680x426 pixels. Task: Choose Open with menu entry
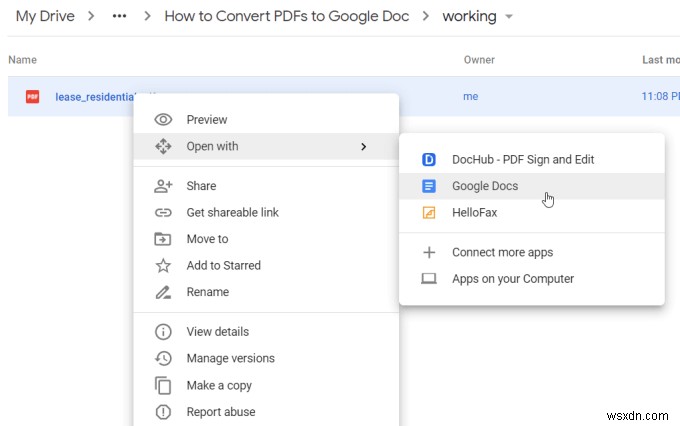[266, 146]
